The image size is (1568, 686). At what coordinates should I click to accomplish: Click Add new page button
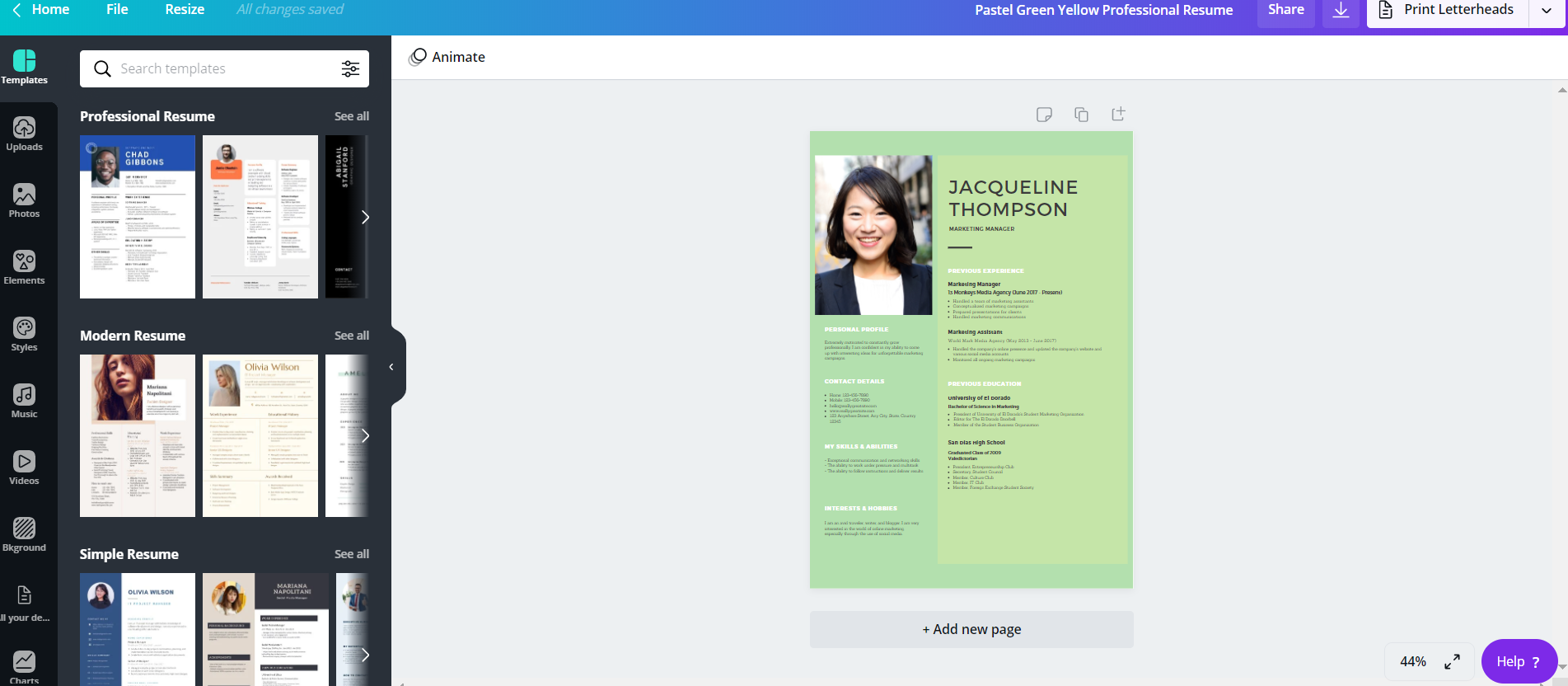pos(971,629)
